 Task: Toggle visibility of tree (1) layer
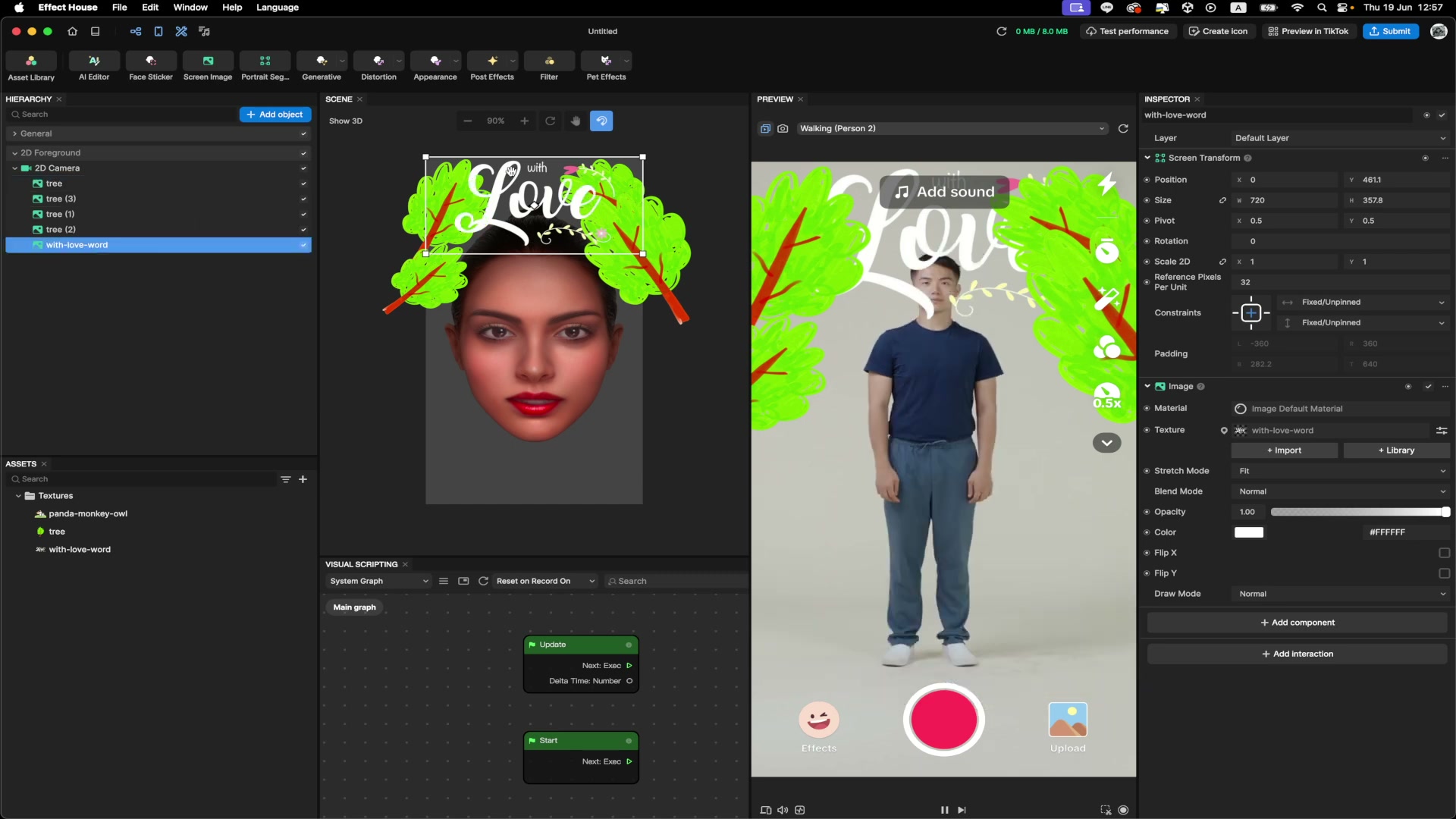point(303,215)
